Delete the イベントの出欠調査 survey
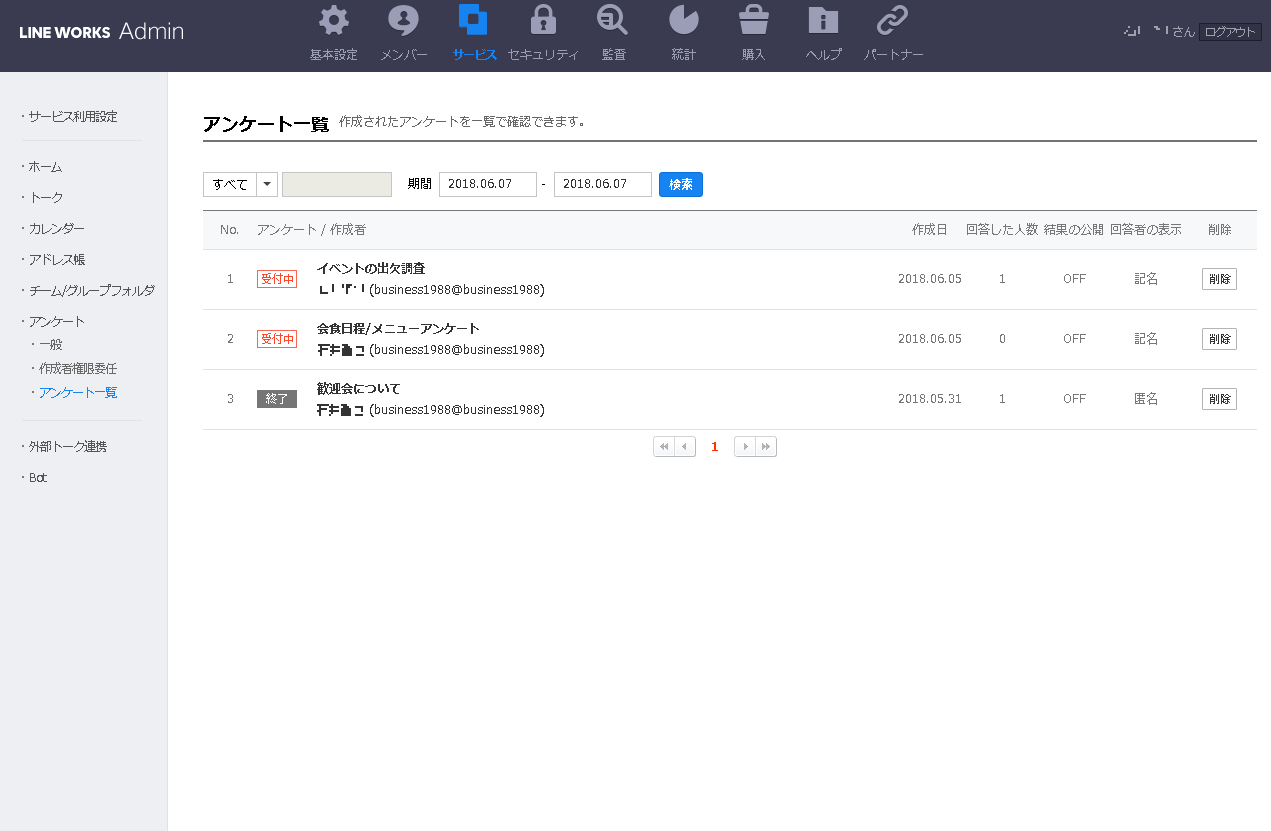The image size is (1271, 831). (1218, 279)
